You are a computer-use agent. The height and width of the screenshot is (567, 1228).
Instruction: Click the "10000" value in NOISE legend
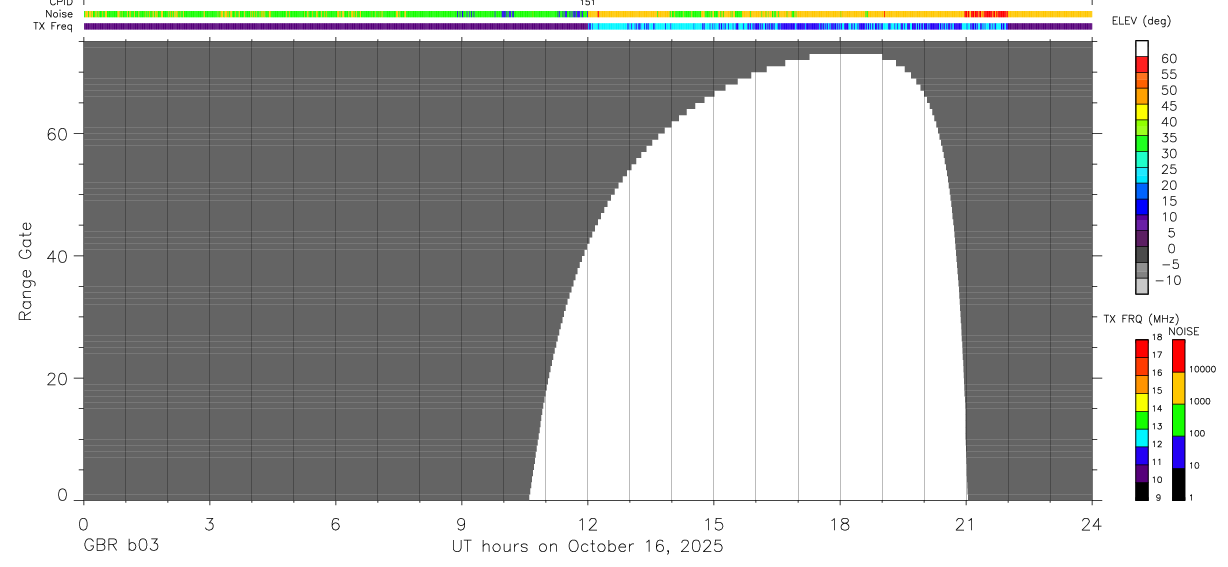tap(1204, 370)
